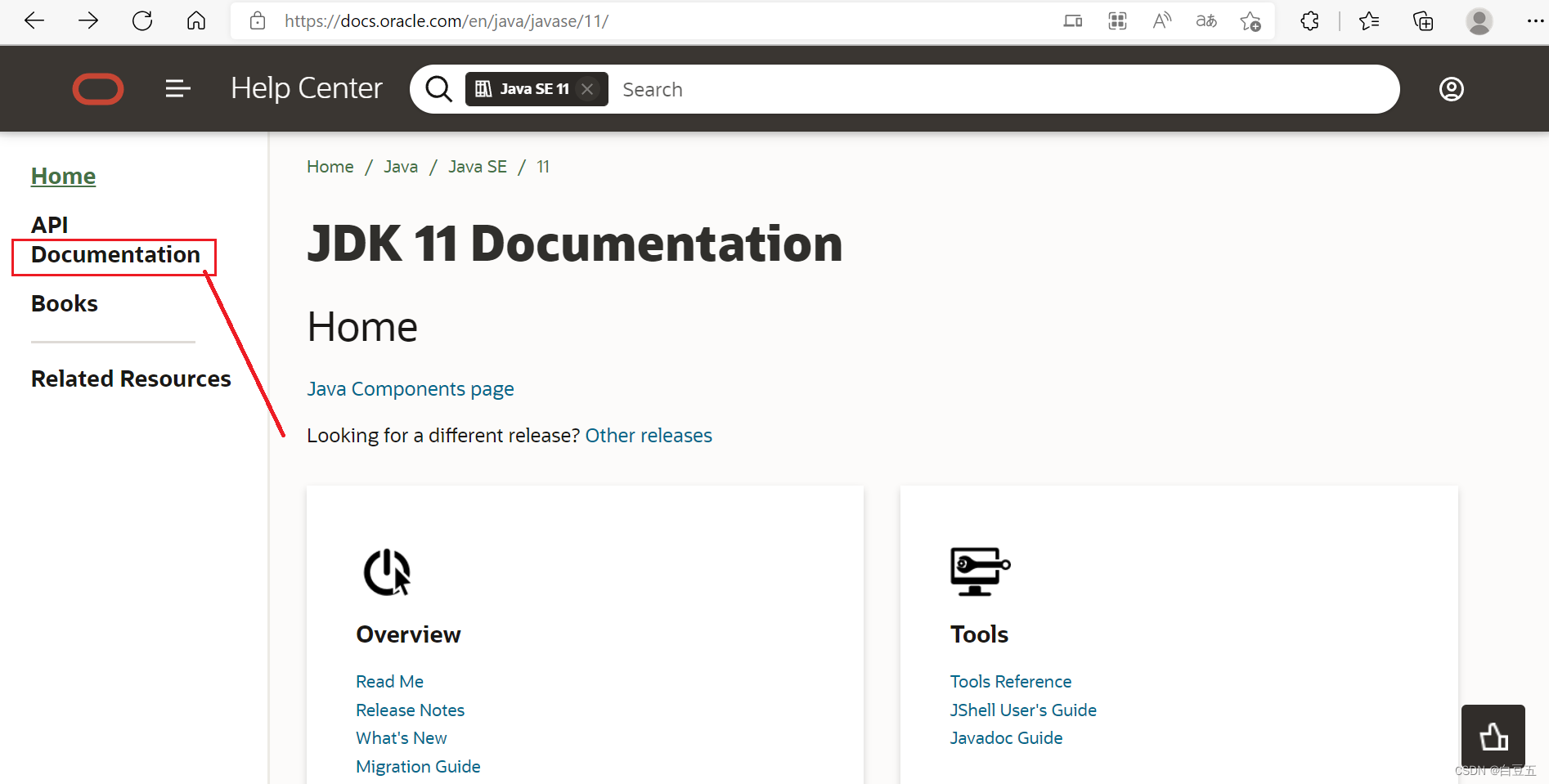Open the Tools Reference link

tap(1011, 682)
